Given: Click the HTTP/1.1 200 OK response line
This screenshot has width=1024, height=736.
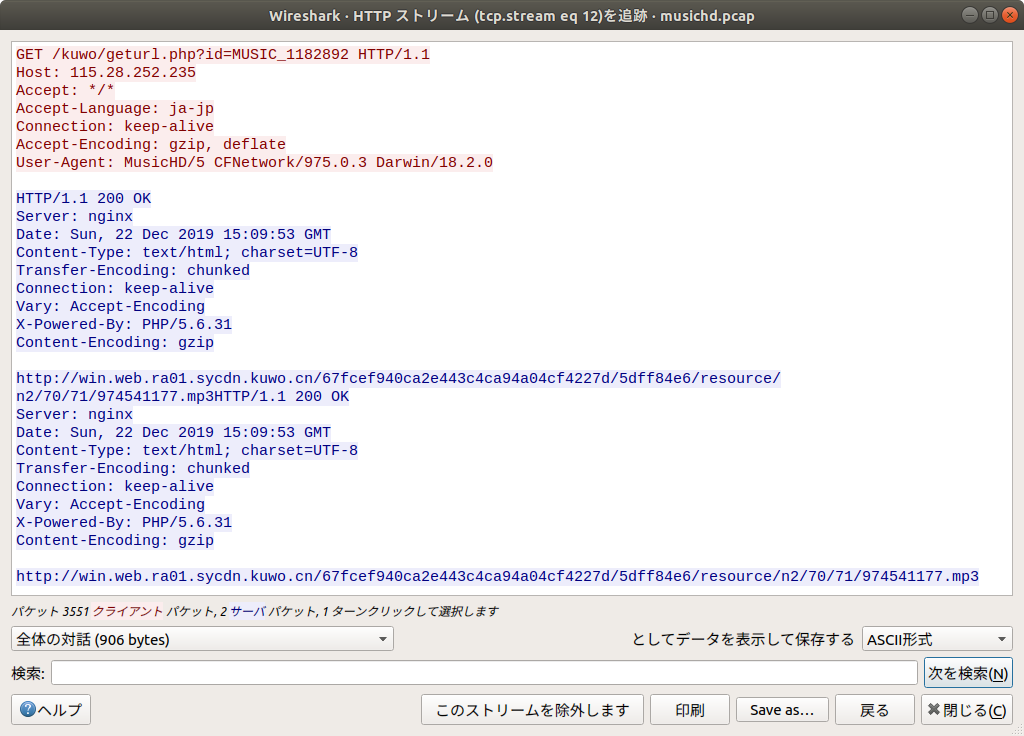Looking at the screenshot, I should pyautogui.click(x=84, y=198).
